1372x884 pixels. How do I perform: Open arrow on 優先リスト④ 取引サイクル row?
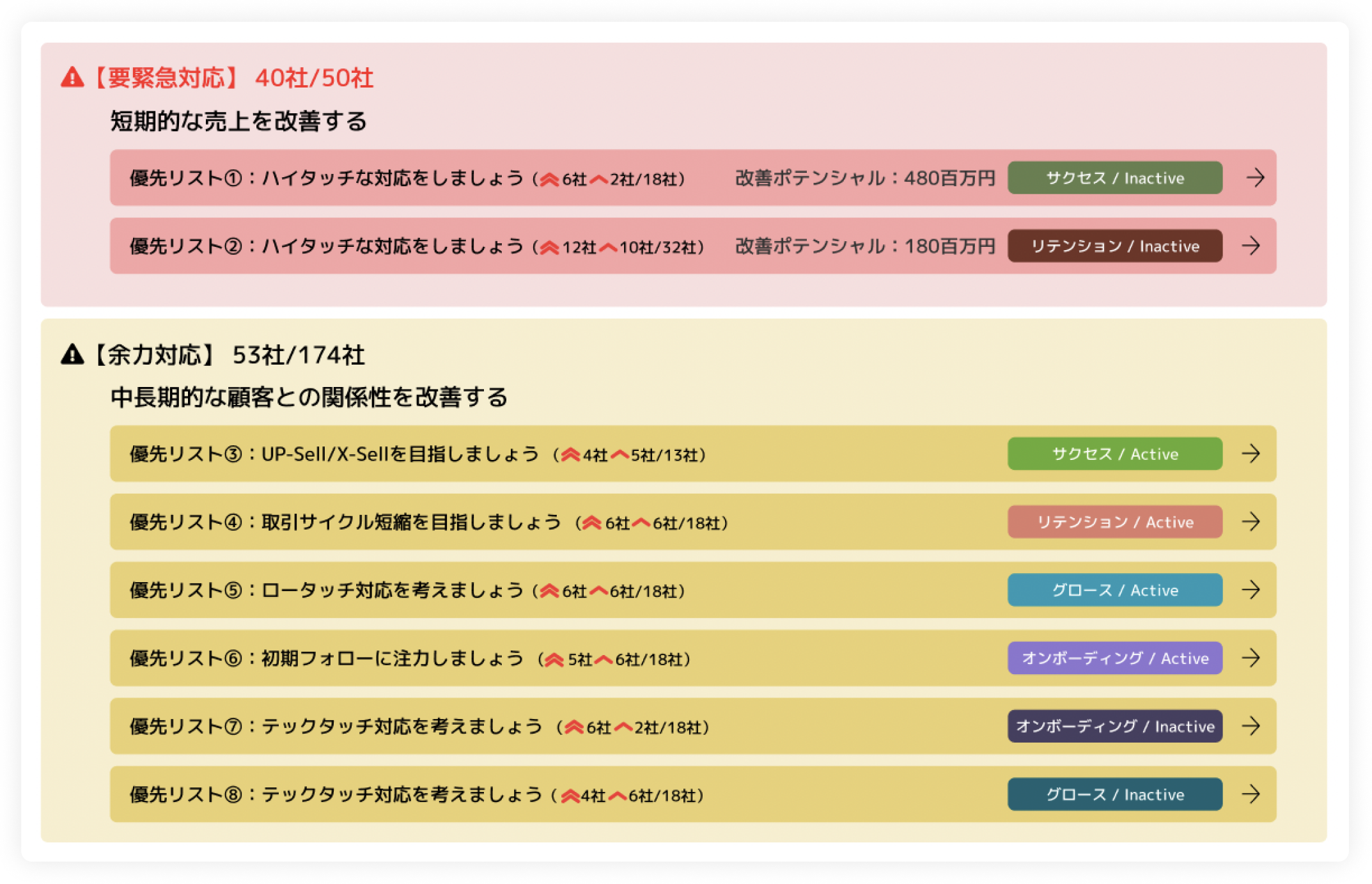coord(1251,522)
